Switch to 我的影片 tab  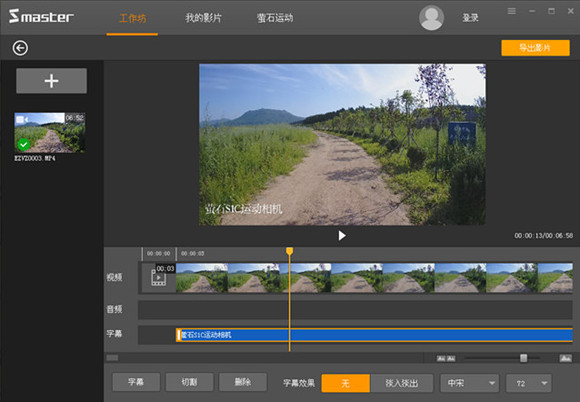203,18
